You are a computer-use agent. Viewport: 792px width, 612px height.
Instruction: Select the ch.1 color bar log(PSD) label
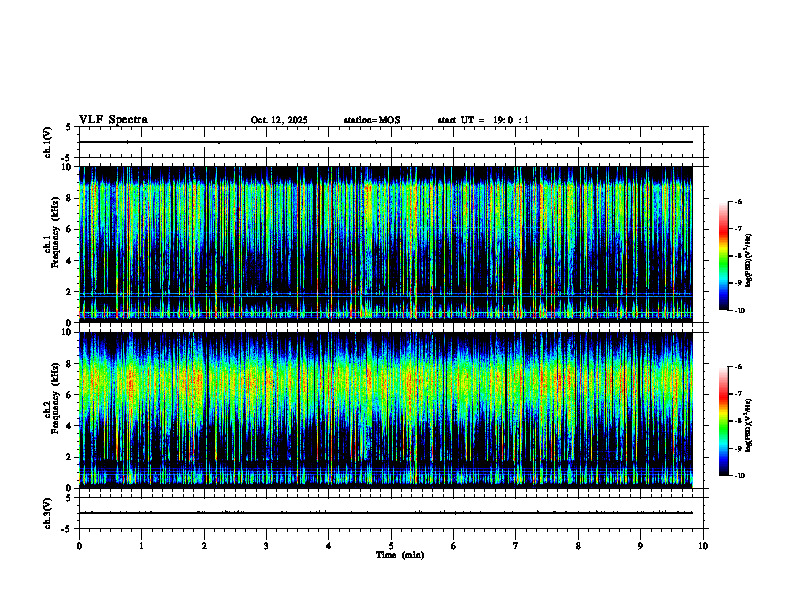pos(749,261)
